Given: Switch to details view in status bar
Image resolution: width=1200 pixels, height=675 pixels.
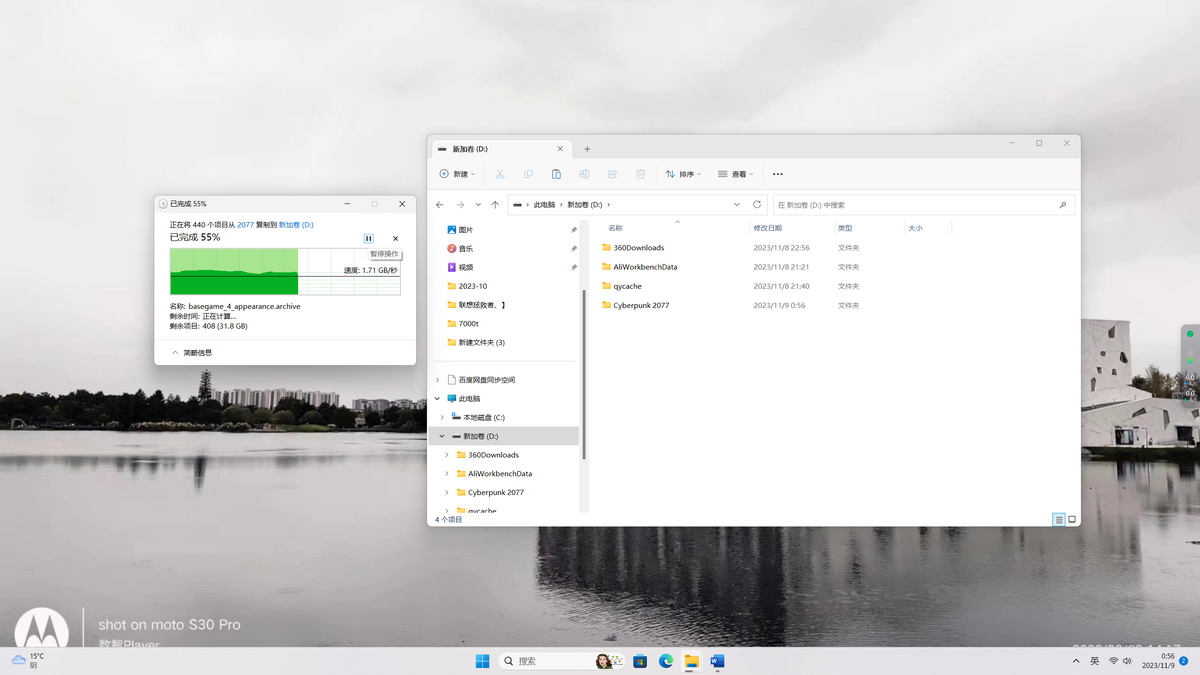Looking at the screenshot, I should point(1059,520).
